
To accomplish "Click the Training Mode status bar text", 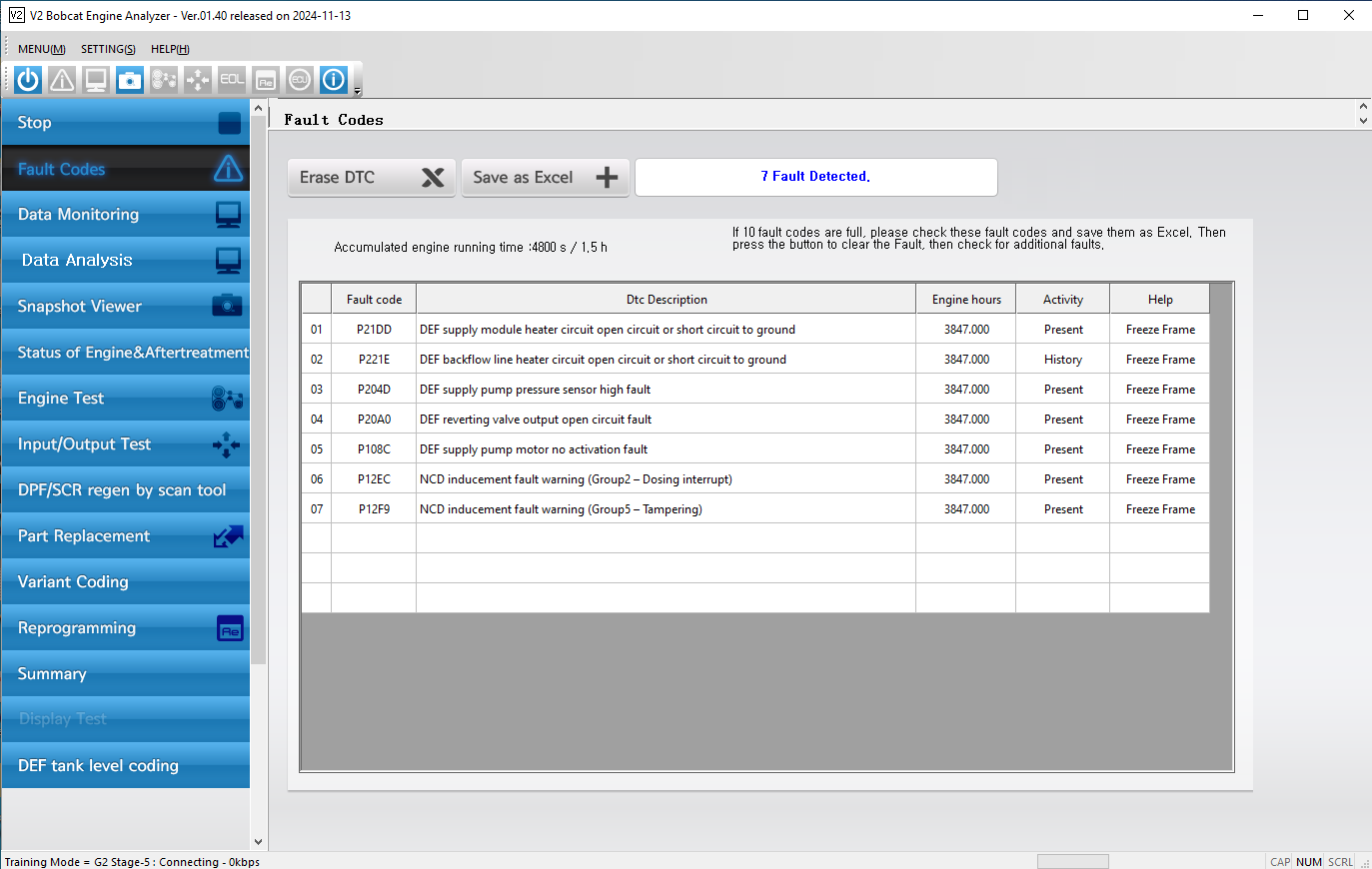I will point(132,862).
